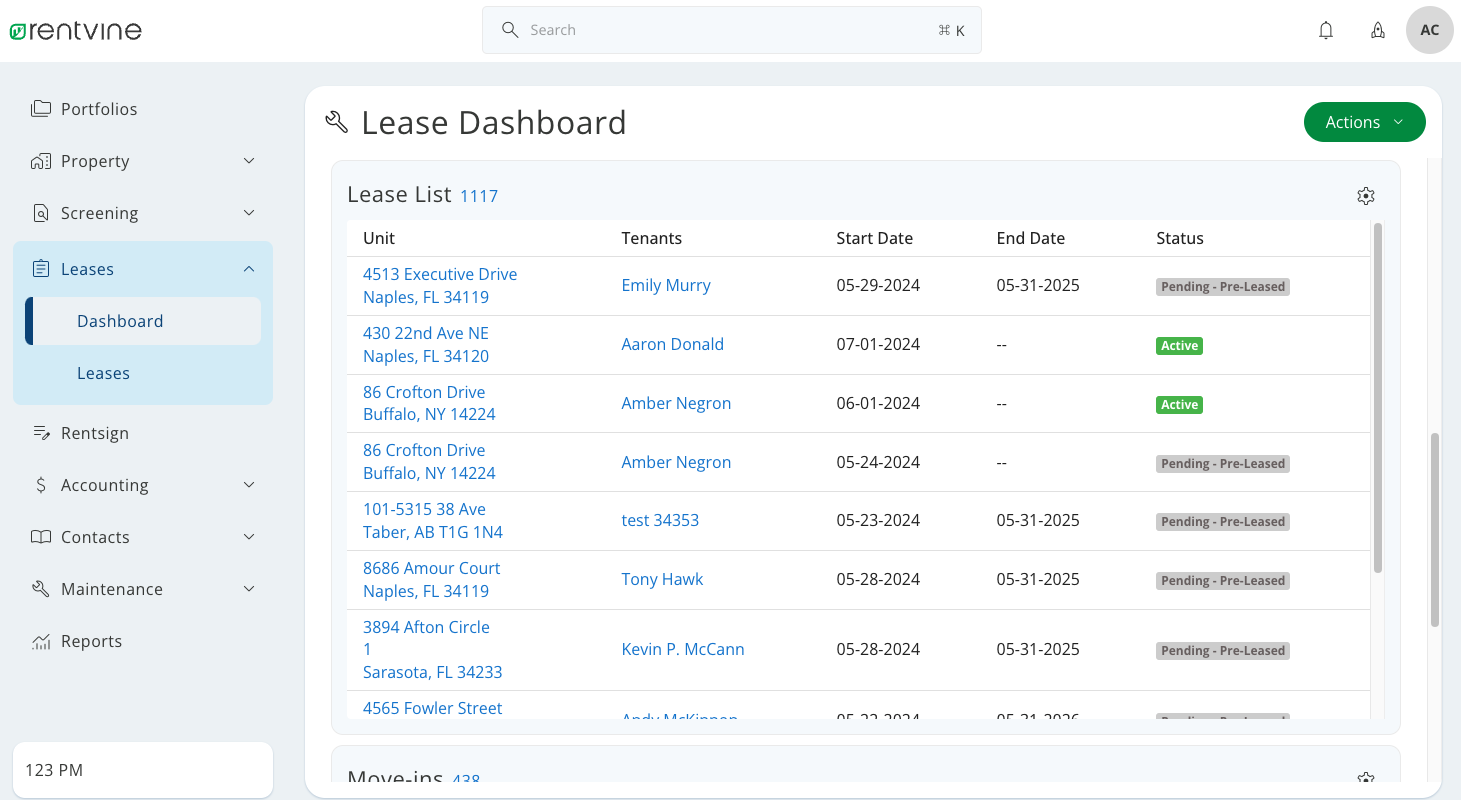The image size is (1461, 800).
Task: Open the alerts megaphone icon
Action: (x=1378, y=30)
